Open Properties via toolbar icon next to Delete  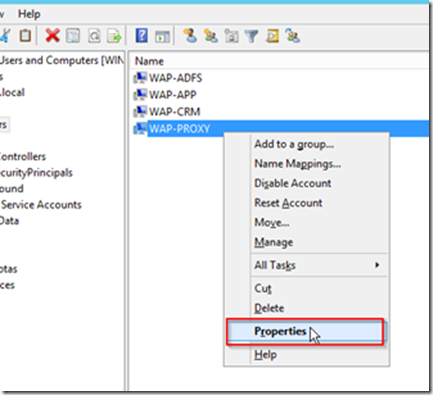(x=73, y=36)
